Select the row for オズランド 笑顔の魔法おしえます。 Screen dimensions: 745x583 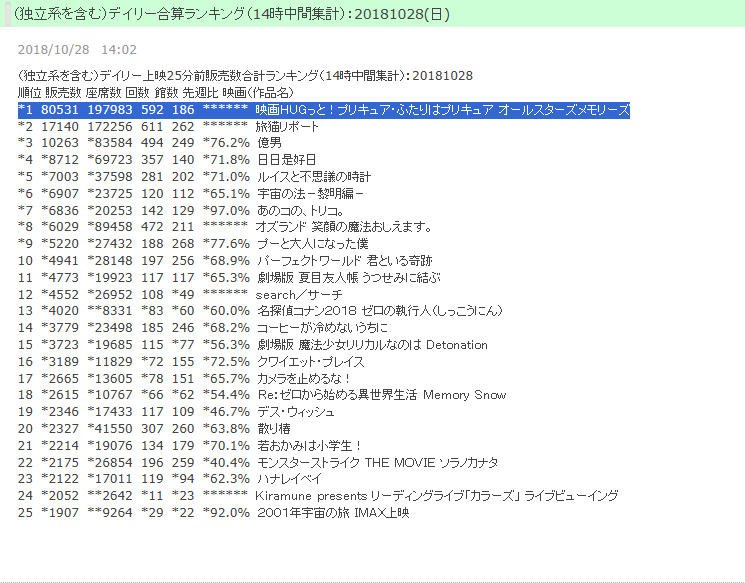225,227
